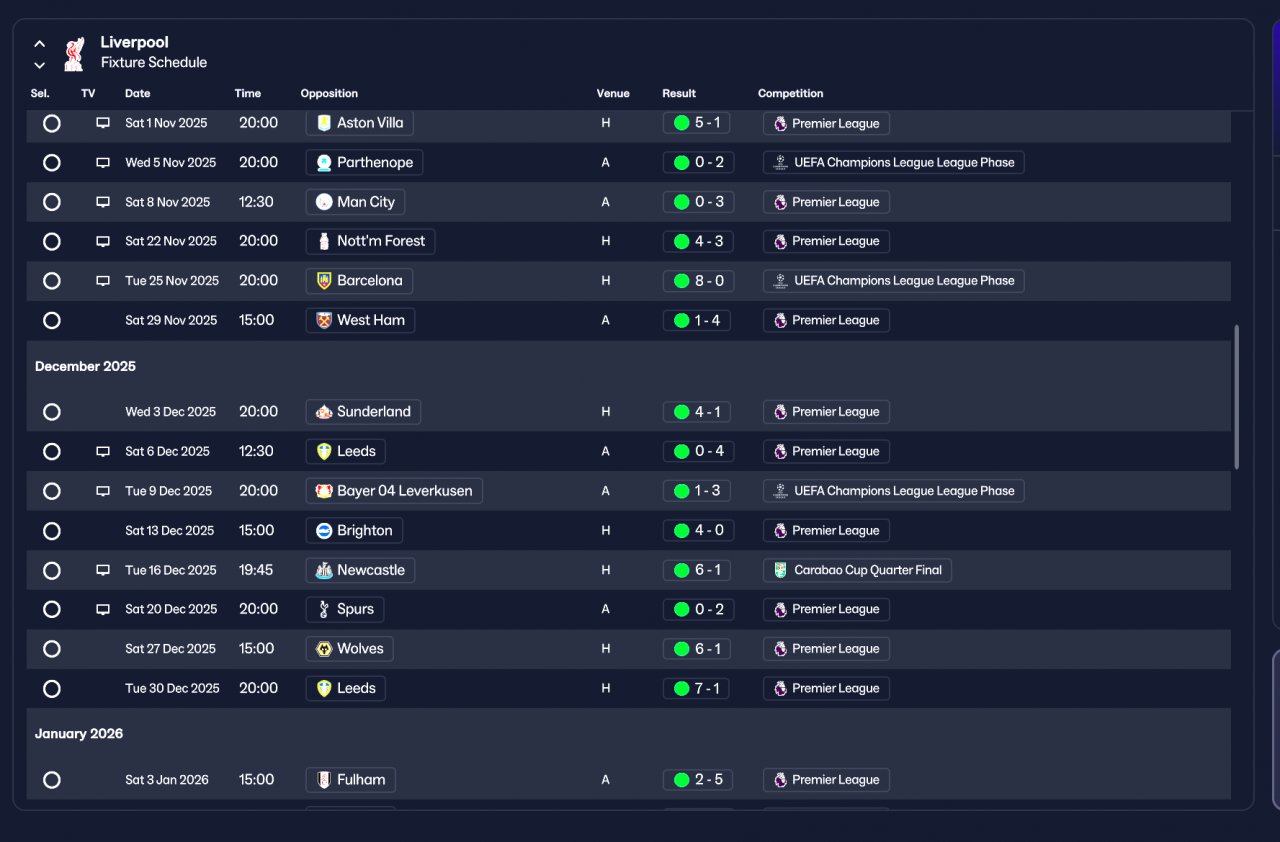
Task: Click the Result column header
Action: coord(679,93)
